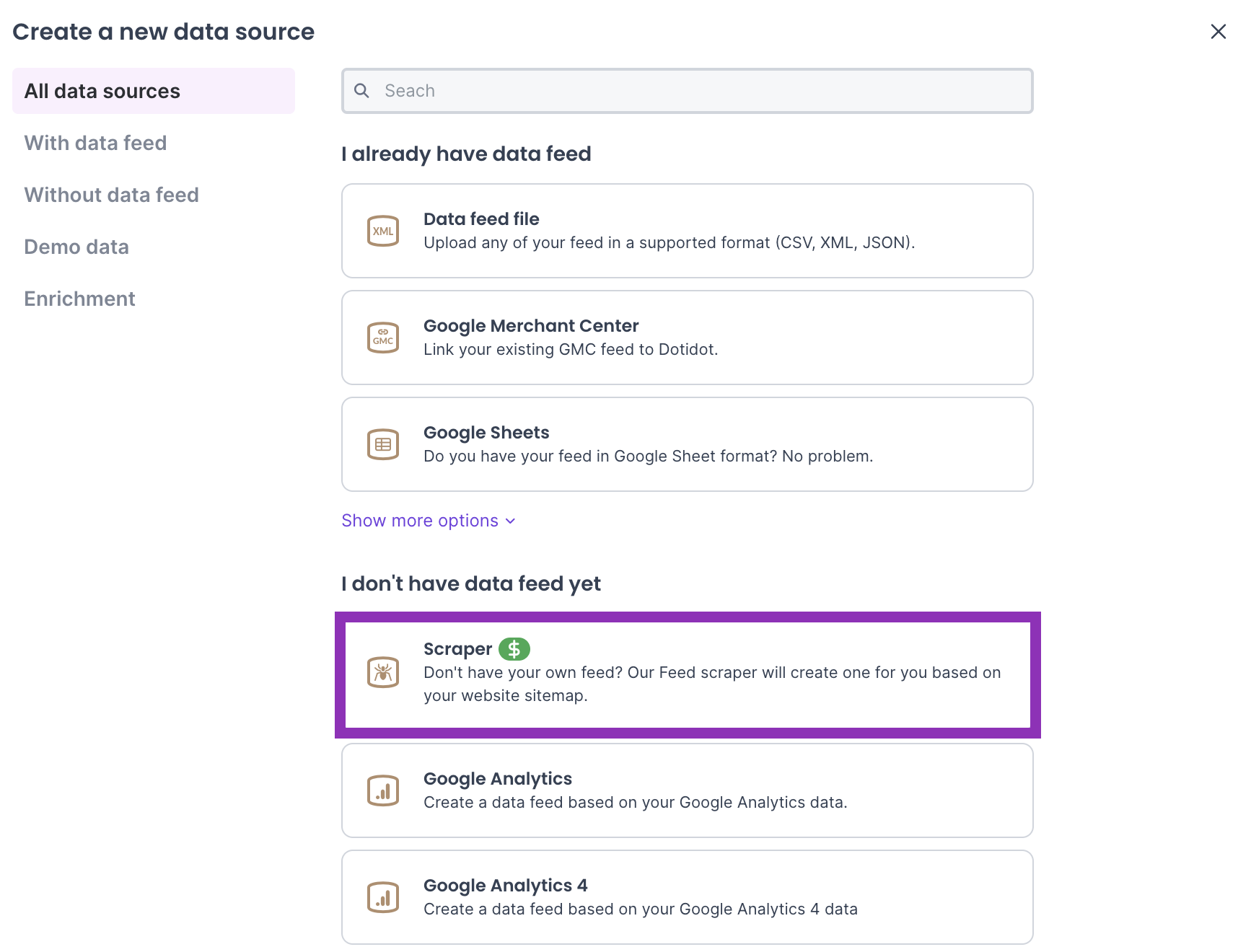This screenshot has height=952, width=1251.
Task: Click the magnifying glass search icon
Action: click(x=362, y=91)
